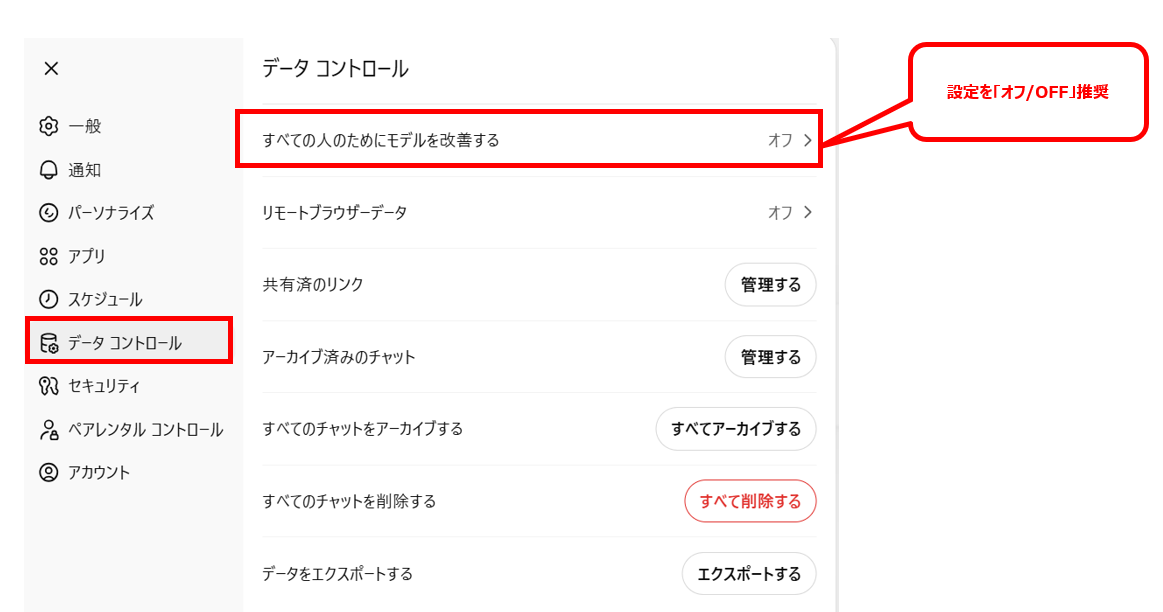Click the Data Controls (データ コントロール) database icon
The height and width of the screenshot is (612, 1163).
pos(49,343)
